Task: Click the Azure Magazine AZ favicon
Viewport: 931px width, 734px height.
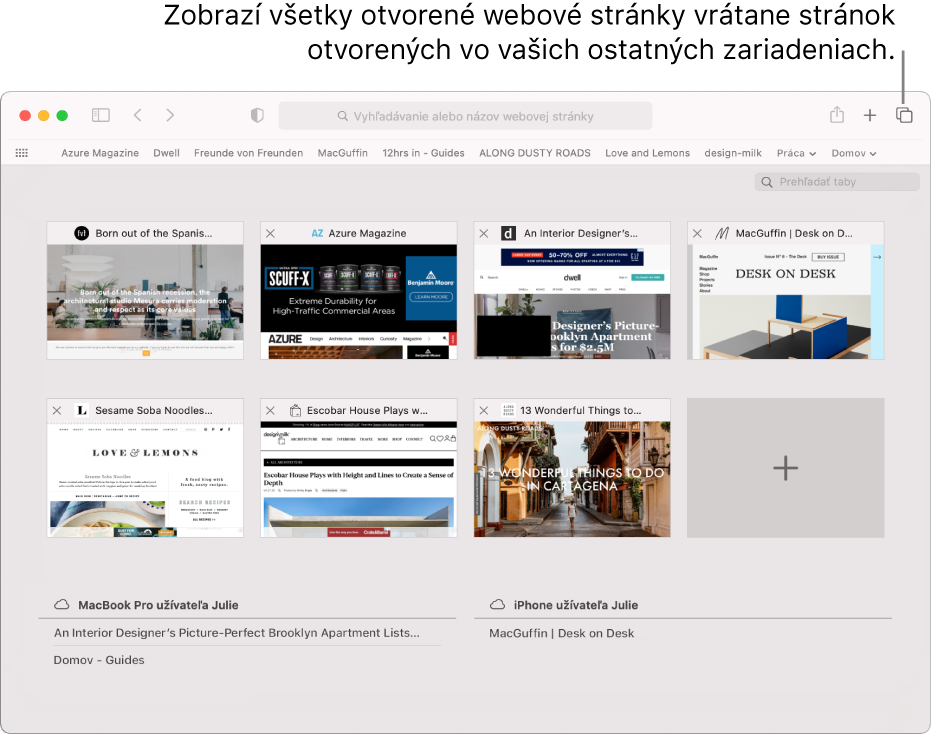Action: tap(318, 233)
